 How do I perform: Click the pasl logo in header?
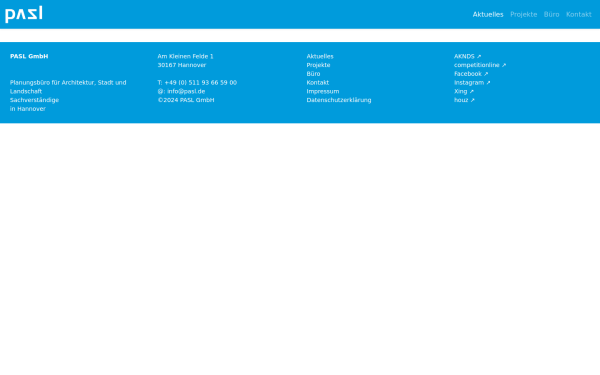tap(24, 15)
